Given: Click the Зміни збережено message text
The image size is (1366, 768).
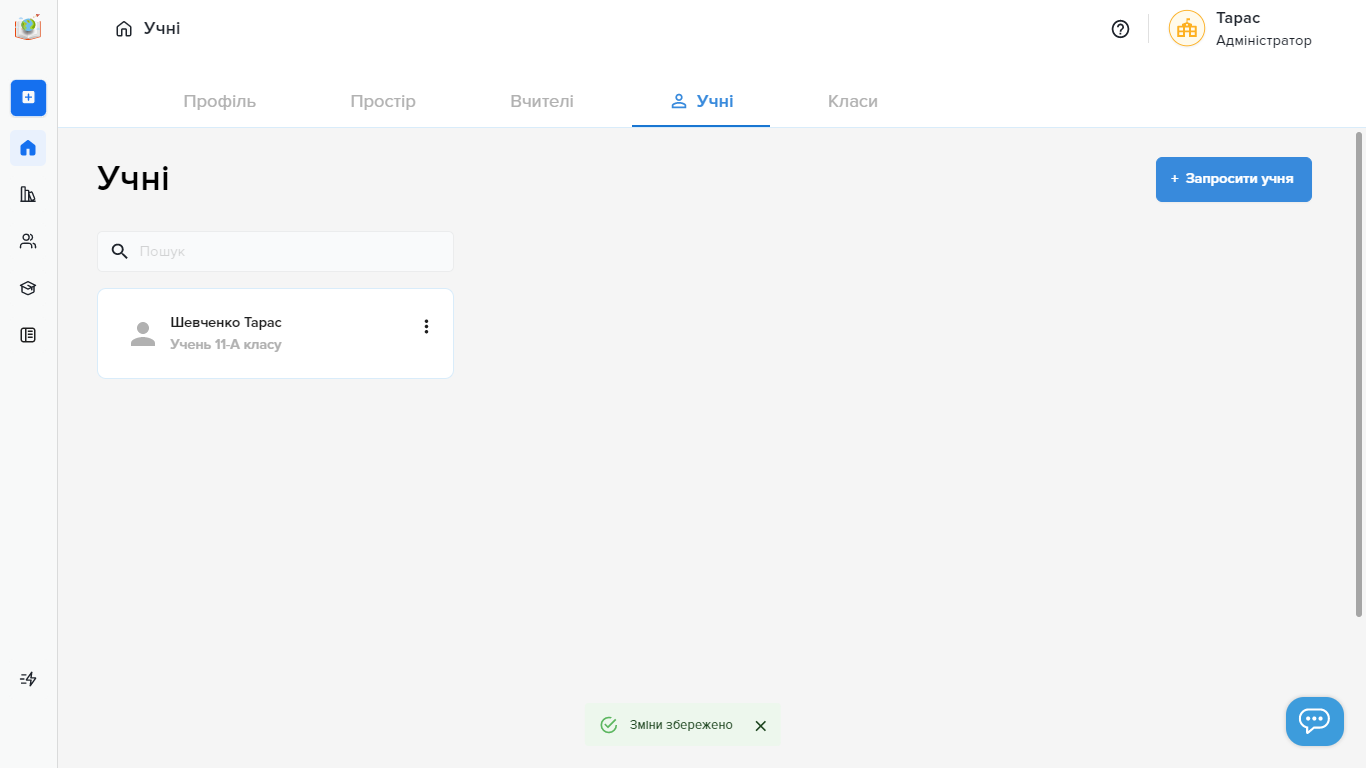Looking at the screenshot, I should tap(681, 725).
